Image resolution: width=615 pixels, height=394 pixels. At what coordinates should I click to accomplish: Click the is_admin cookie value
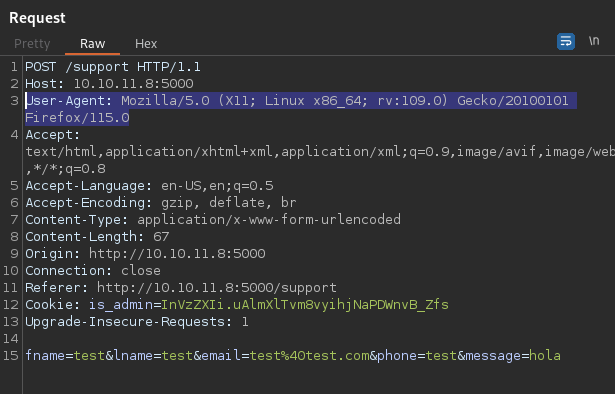(305, 305)
